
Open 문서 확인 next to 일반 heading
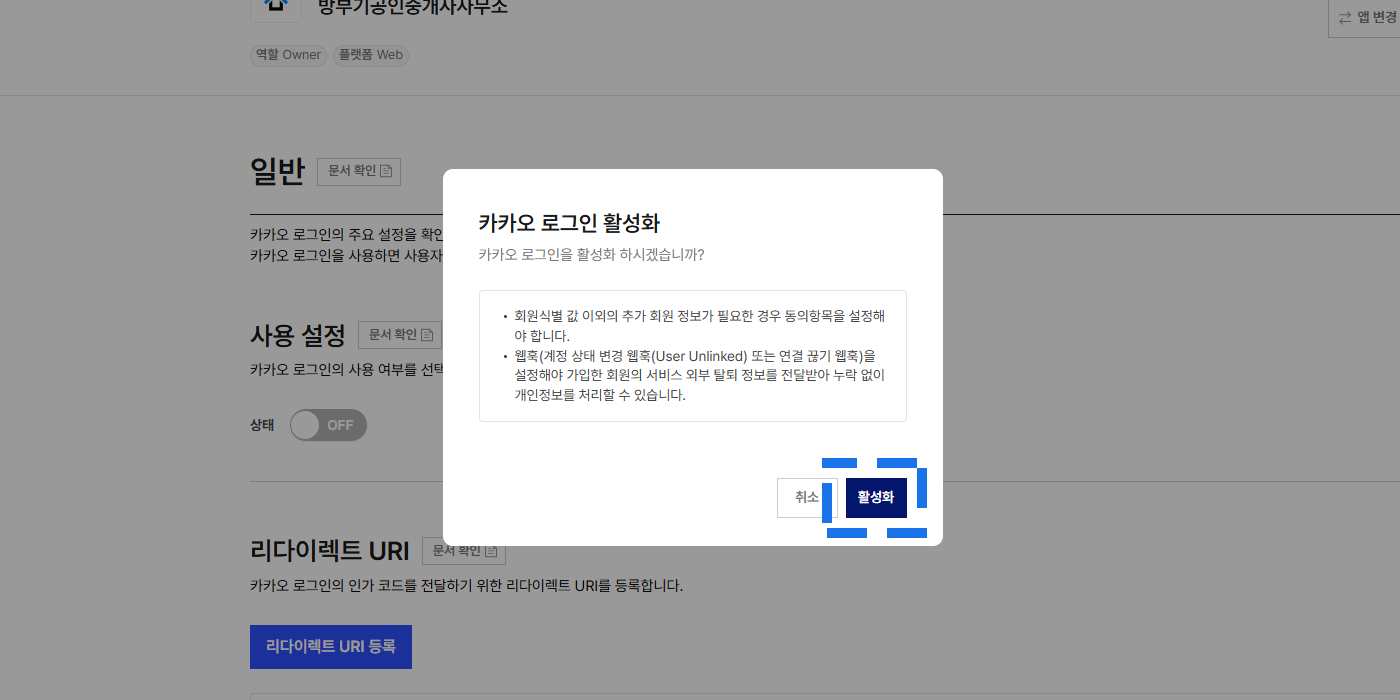(359, 171)
